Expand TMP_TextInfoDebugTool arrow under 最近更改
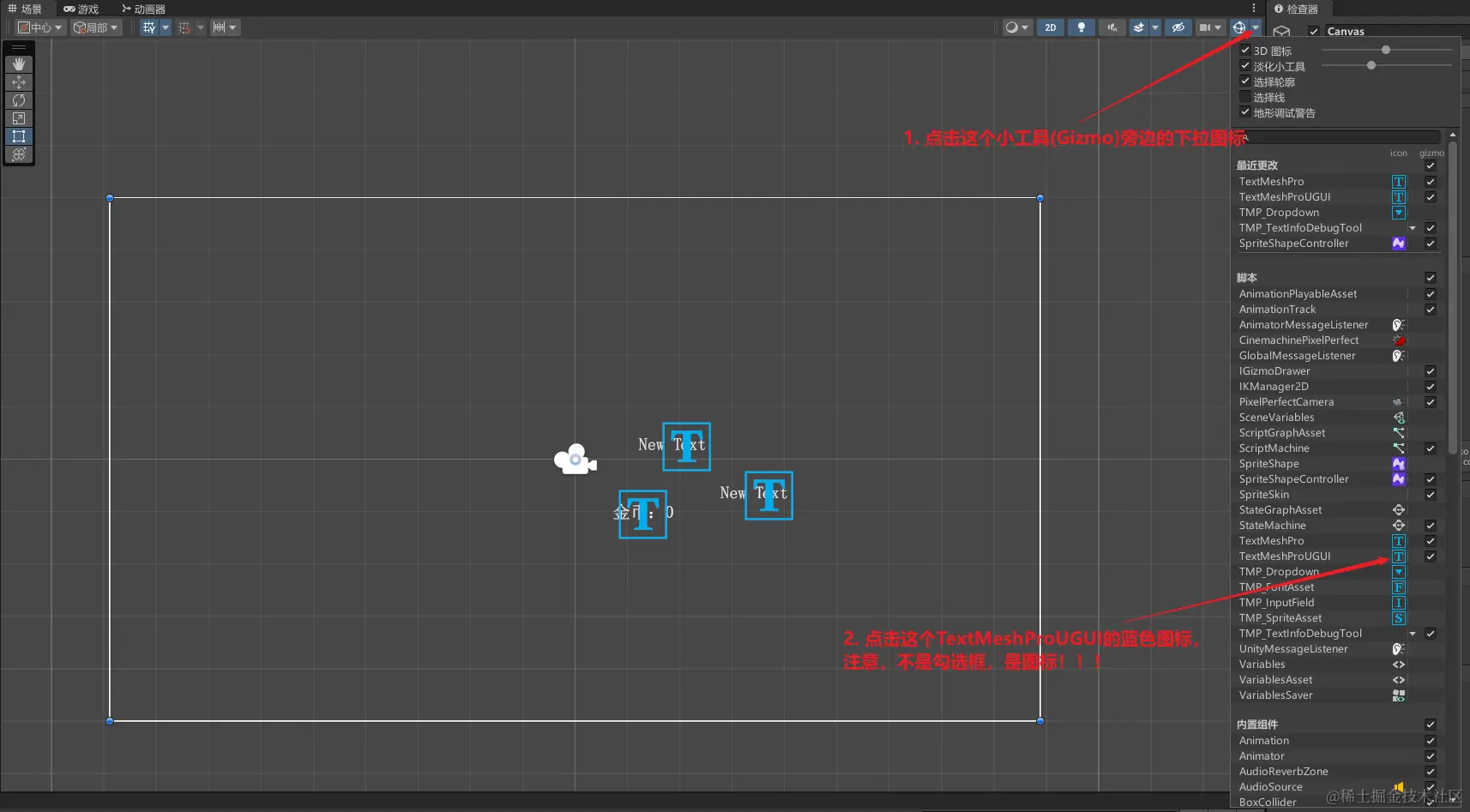The width and height of the screenshot is (1470, 812). 1413,228
